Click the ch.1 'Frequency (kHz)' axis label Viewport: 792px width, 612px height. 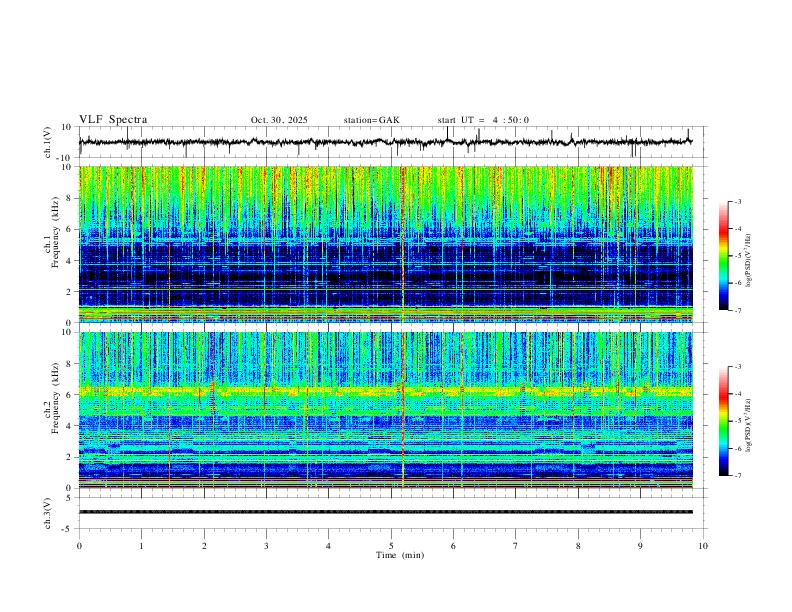[x=55, y=232]
